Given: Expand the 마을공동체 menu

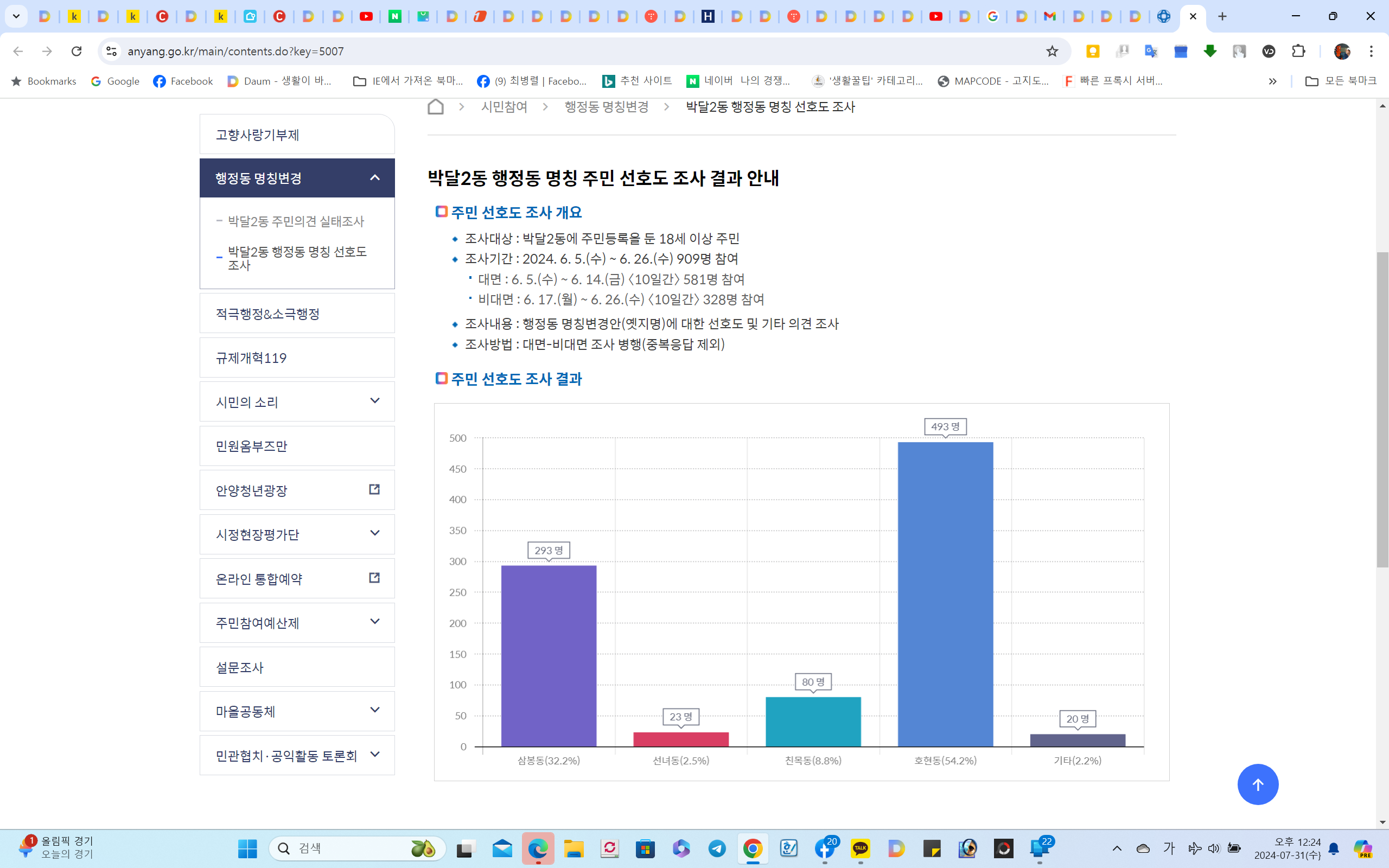Looking at the screenshot, I should coord(374,711).
